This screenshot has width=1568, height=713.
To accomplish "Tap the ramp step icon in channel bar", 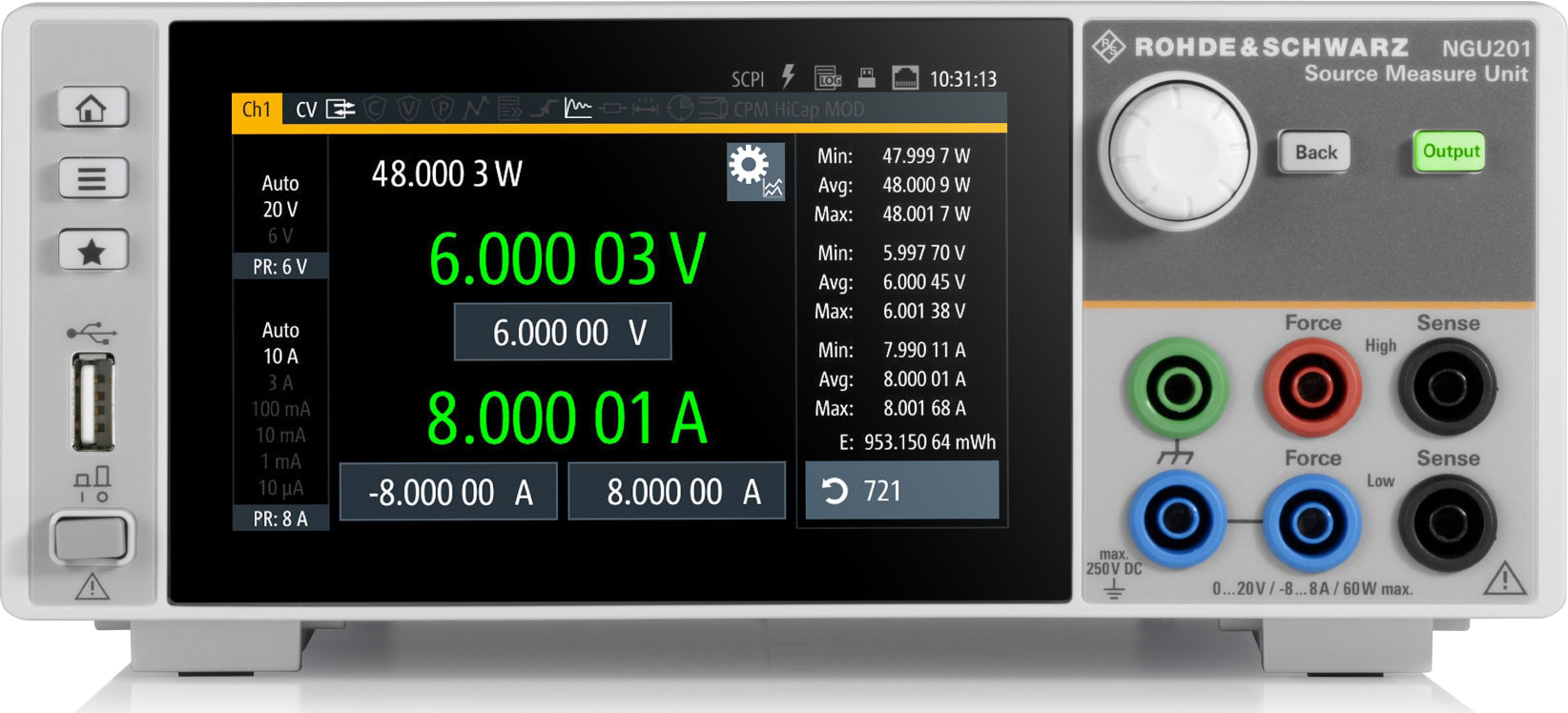I will pyautogui.click(x=543, y=110).
